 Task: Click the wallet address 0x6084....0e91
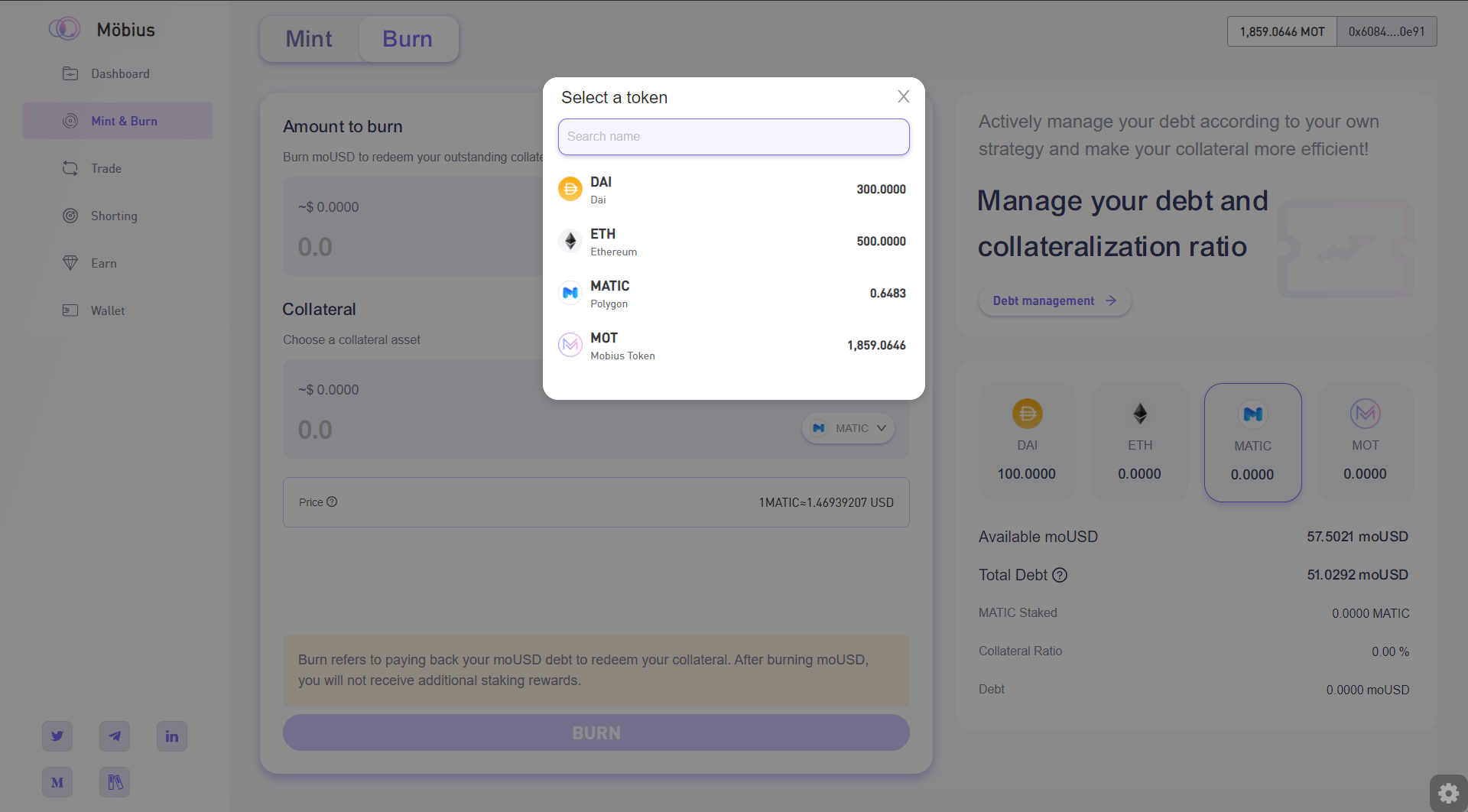click(x=1386, y=31)
